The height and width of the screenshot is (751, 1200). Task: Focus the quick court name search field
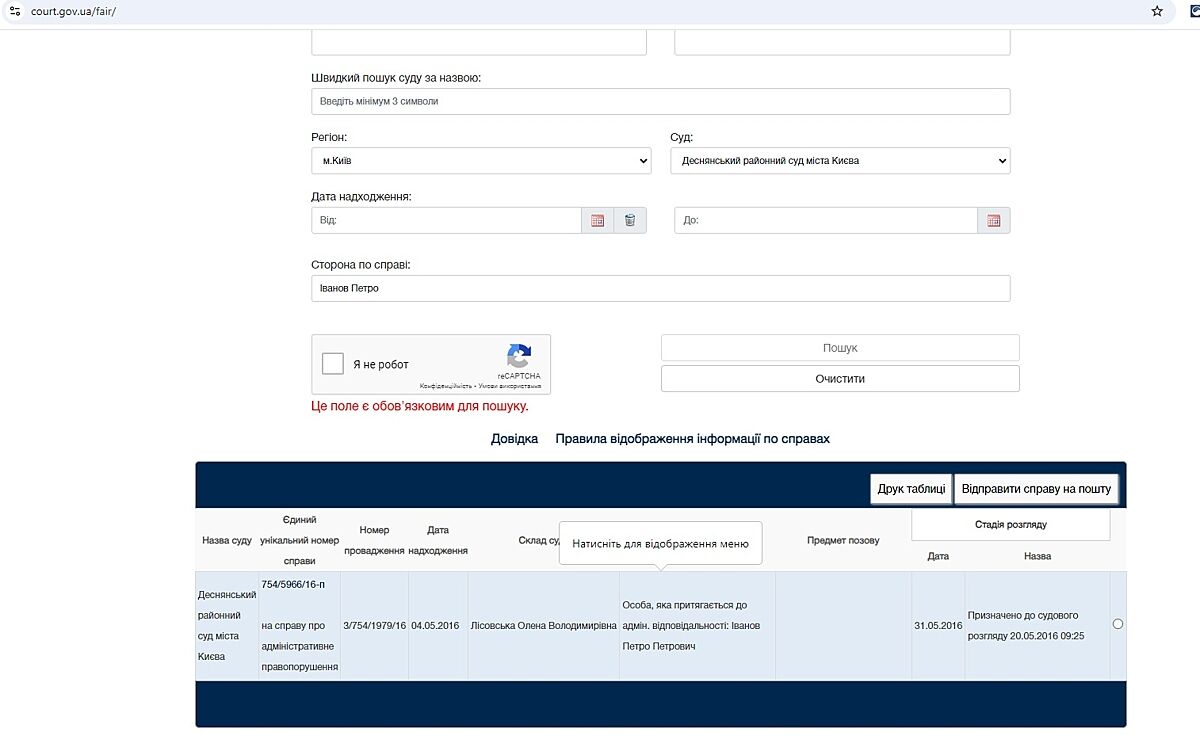coord(660,101)
